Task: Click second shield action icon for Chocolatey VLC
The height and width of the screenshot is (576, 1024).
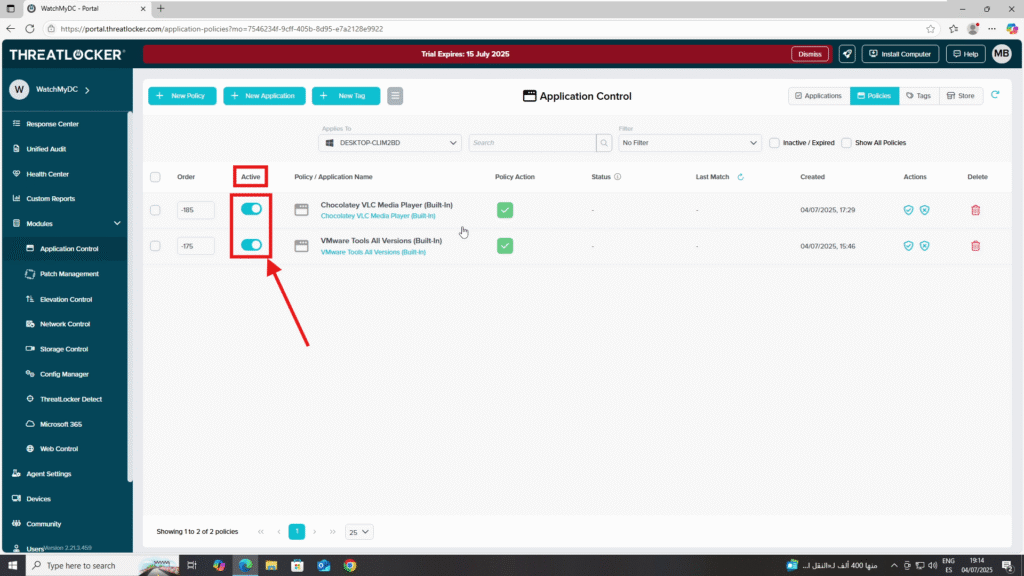Action: tap(925, 210)
